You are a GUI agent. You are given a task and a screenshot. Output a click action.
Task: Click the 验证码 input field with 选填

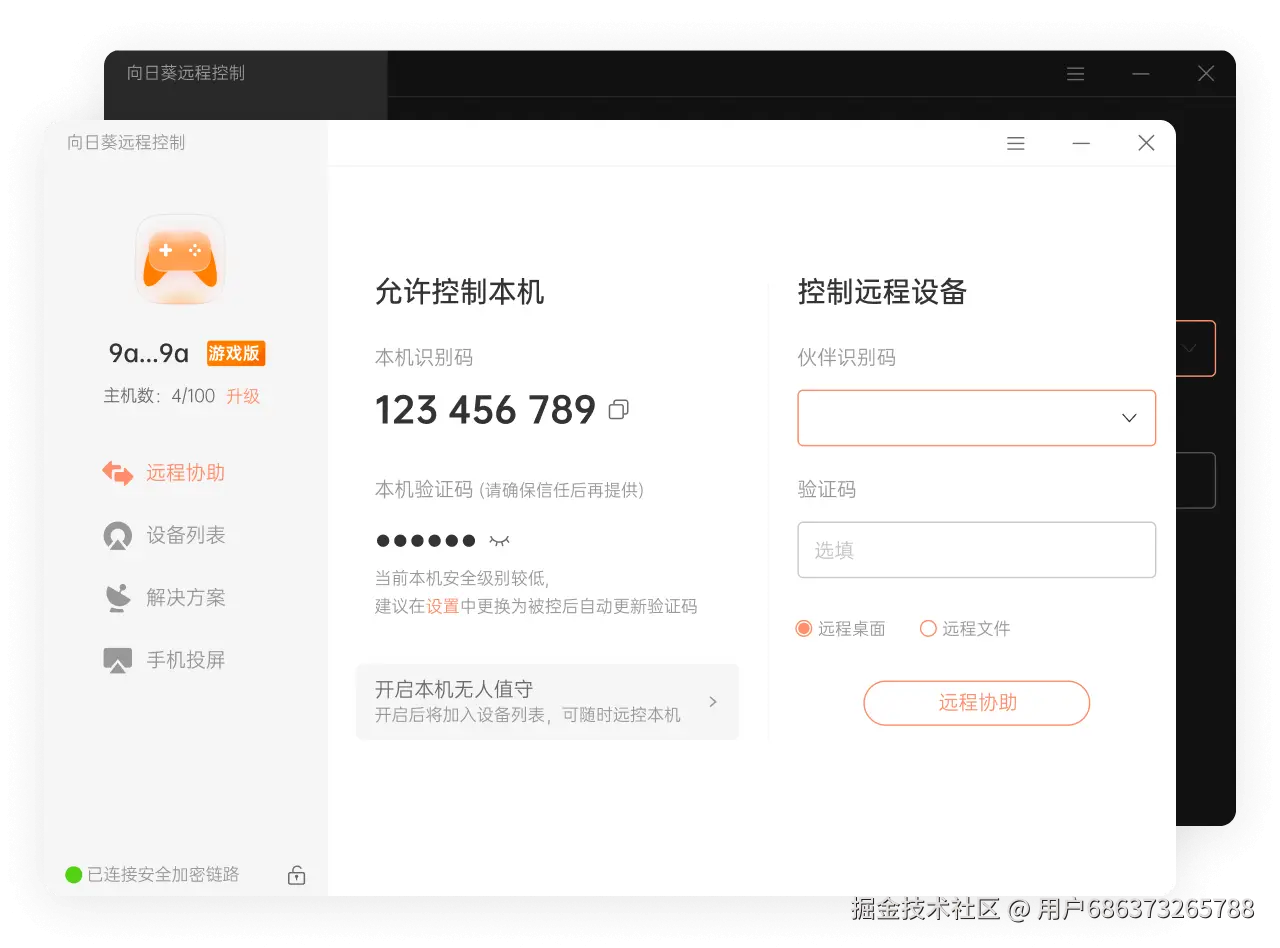(977, 550)
